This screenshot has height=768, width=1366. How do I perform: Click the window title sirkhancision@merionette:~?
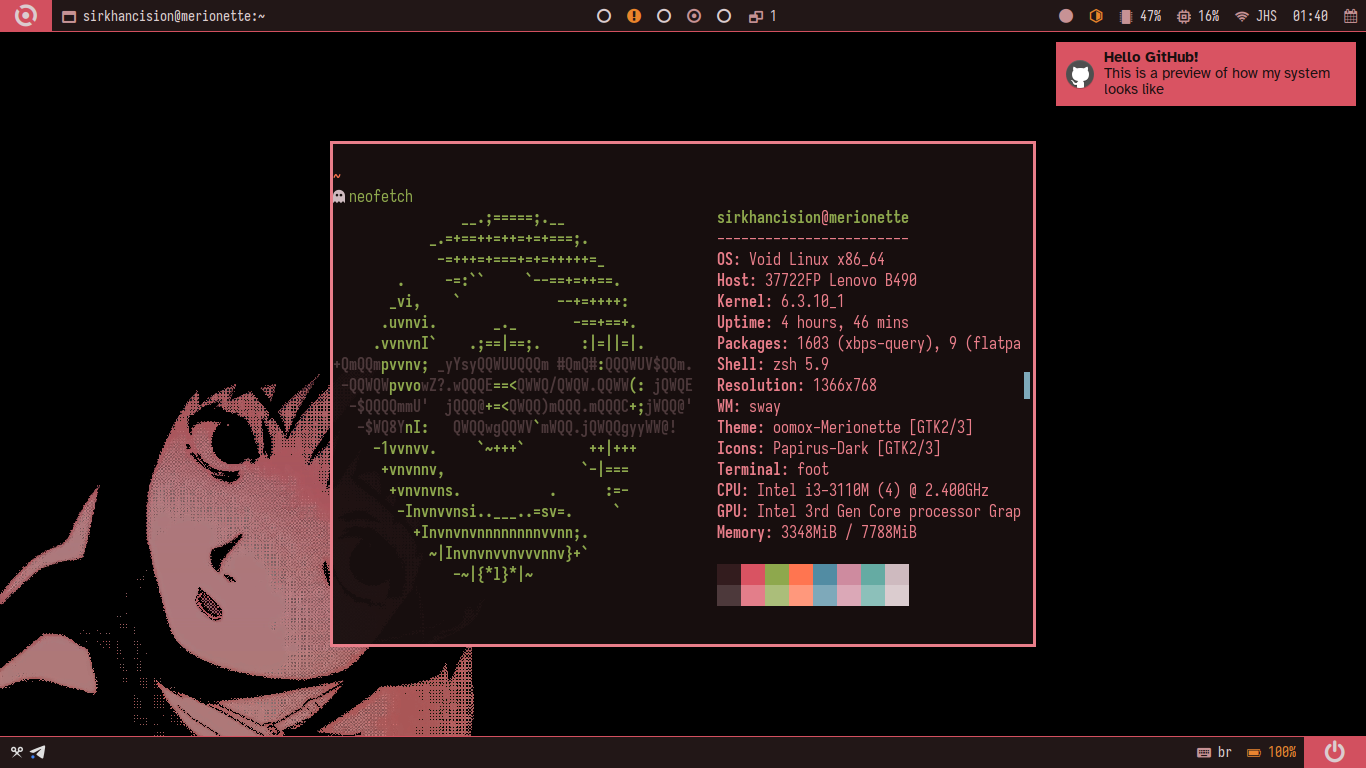point(174,16)
